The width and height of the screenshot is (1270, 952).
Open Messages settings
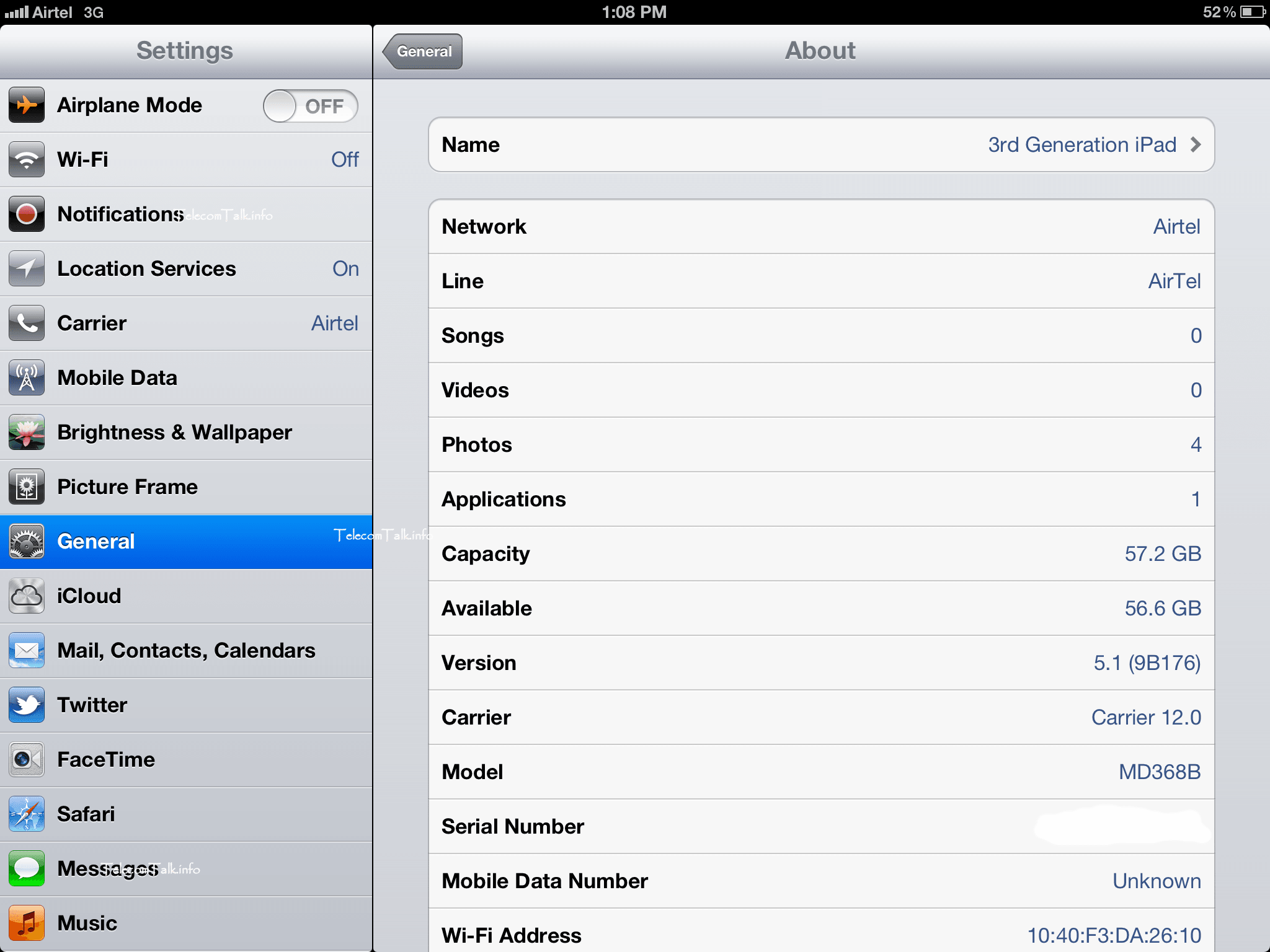pyautogui.click(x=186, y=868)
